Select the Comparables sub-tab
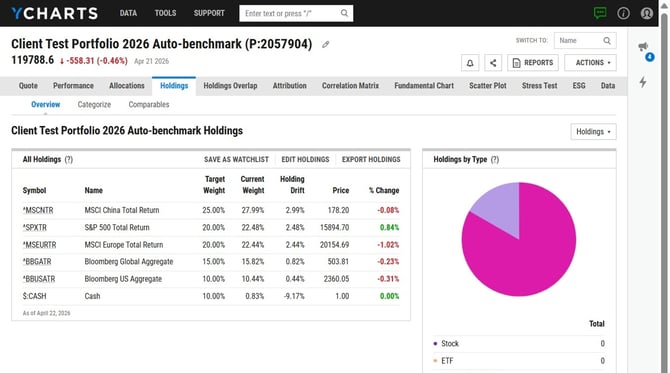Image resolution: width=670 pixels, height=373 pixels. coord(149,105)
